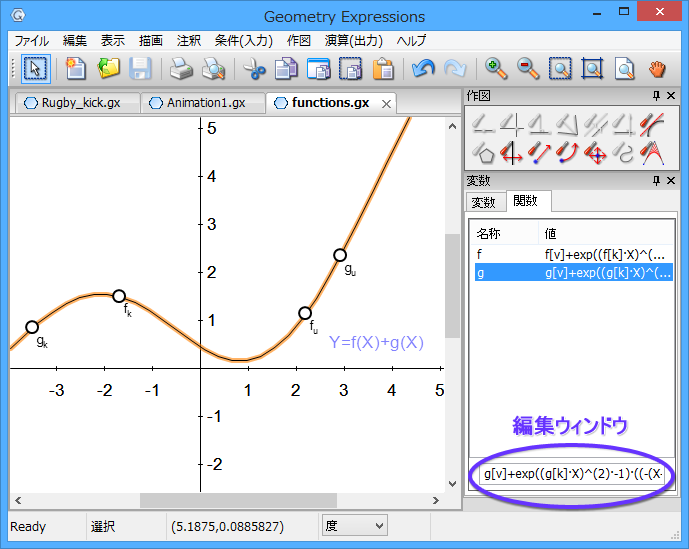Open a file from folder icon
Image resolution: width=689 pixels, height=549 pixels.
tap(108, 69)
